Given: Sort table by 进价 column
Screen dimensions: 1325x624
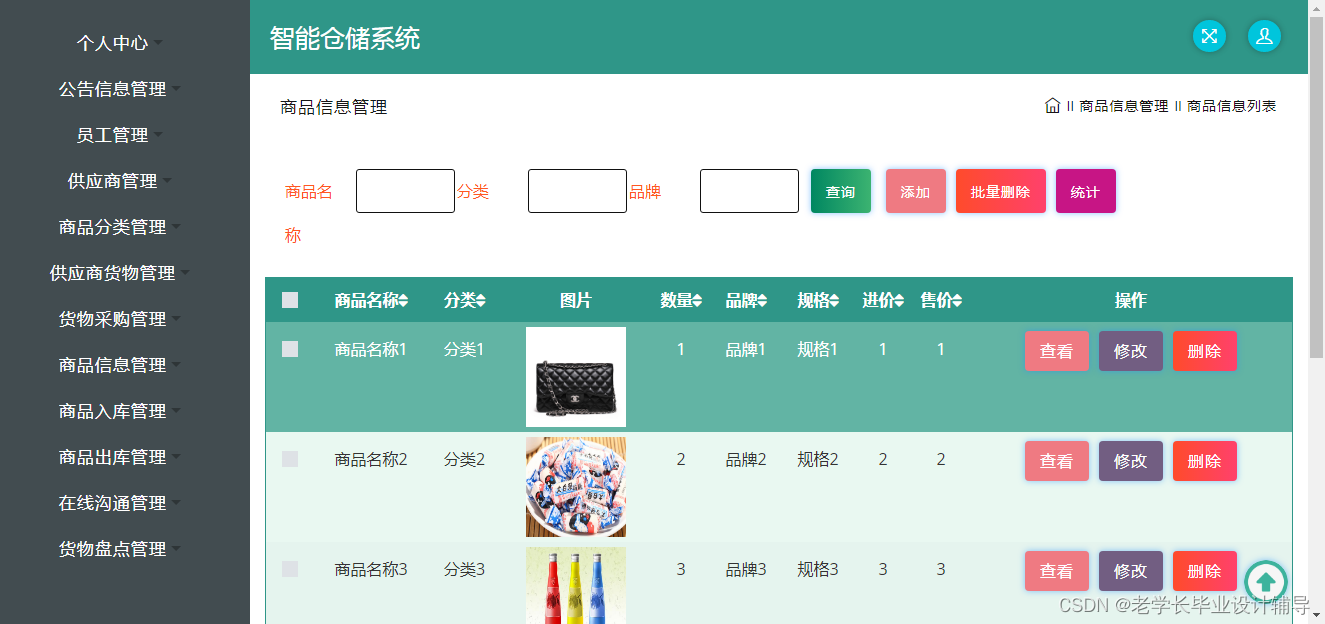Looking at the screenshot, I should (882, 300).
